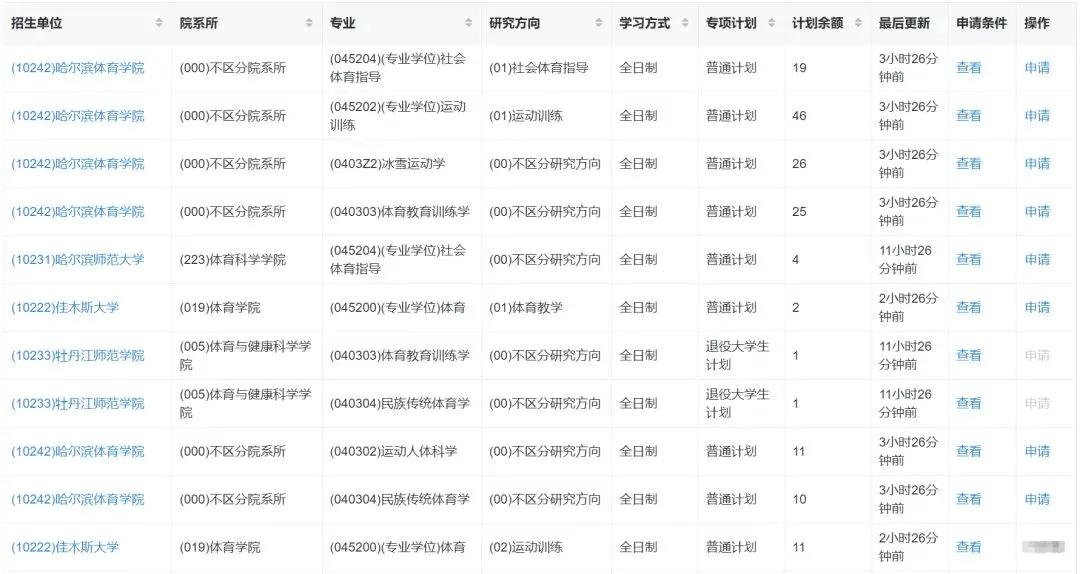Select cell (01)体育教学

pyautogui.click(x=526, y=307)
